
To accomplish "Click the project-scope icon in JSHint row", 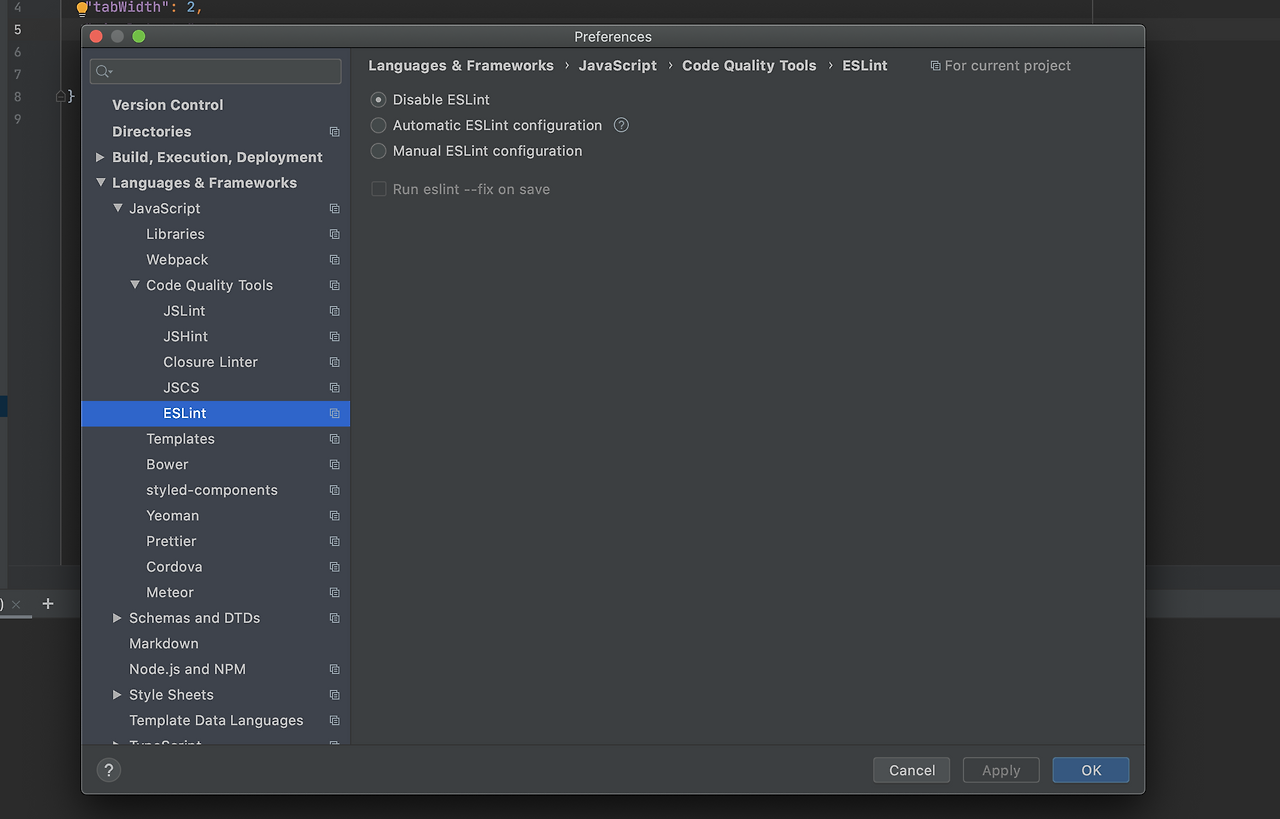I will click(x=335, y=337).
